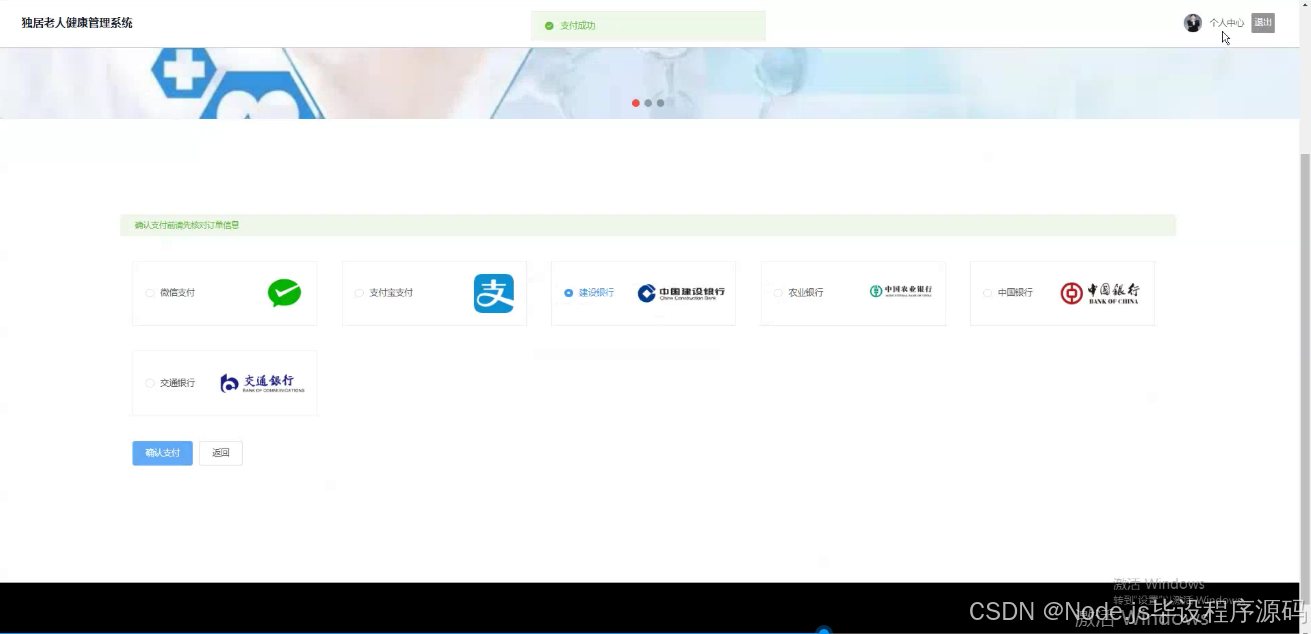This screenshot has height=634, width=1311.
Task: Click the Agricultural Bank of China logo
Action: click(901, 291)
